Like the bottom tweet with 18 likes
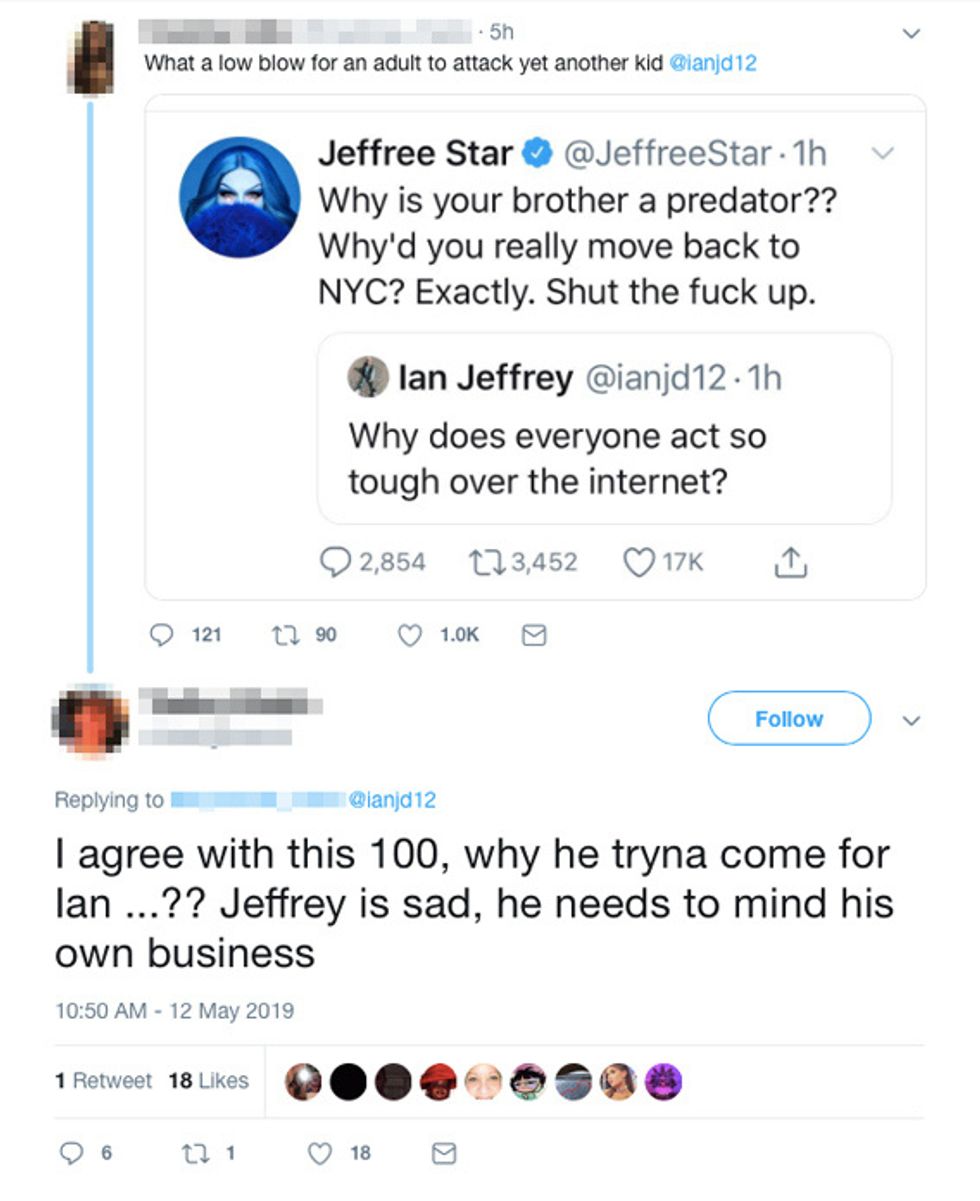This screenshot has height=1201, width=980. (x=320, y=1153)
